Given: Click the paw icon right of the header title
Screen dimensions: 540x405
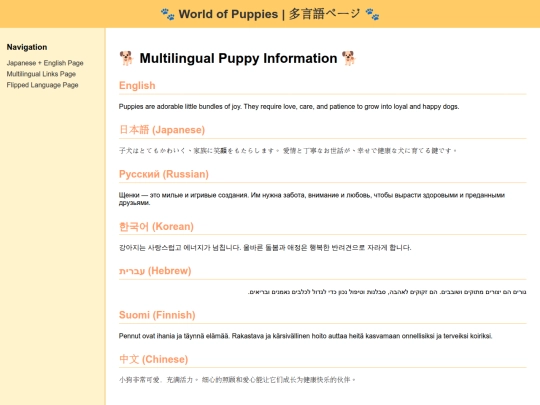Looking at the screenshot, I should click(x=372, y=14).
